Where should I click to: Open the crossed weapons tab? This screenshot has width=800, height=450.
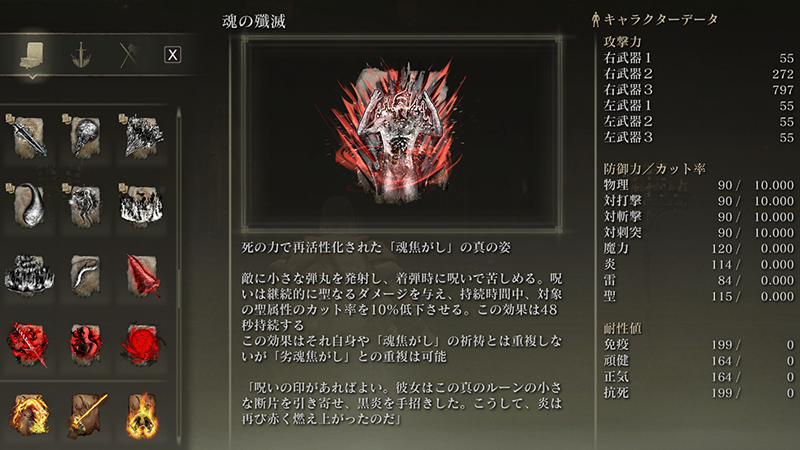[128, 55]
